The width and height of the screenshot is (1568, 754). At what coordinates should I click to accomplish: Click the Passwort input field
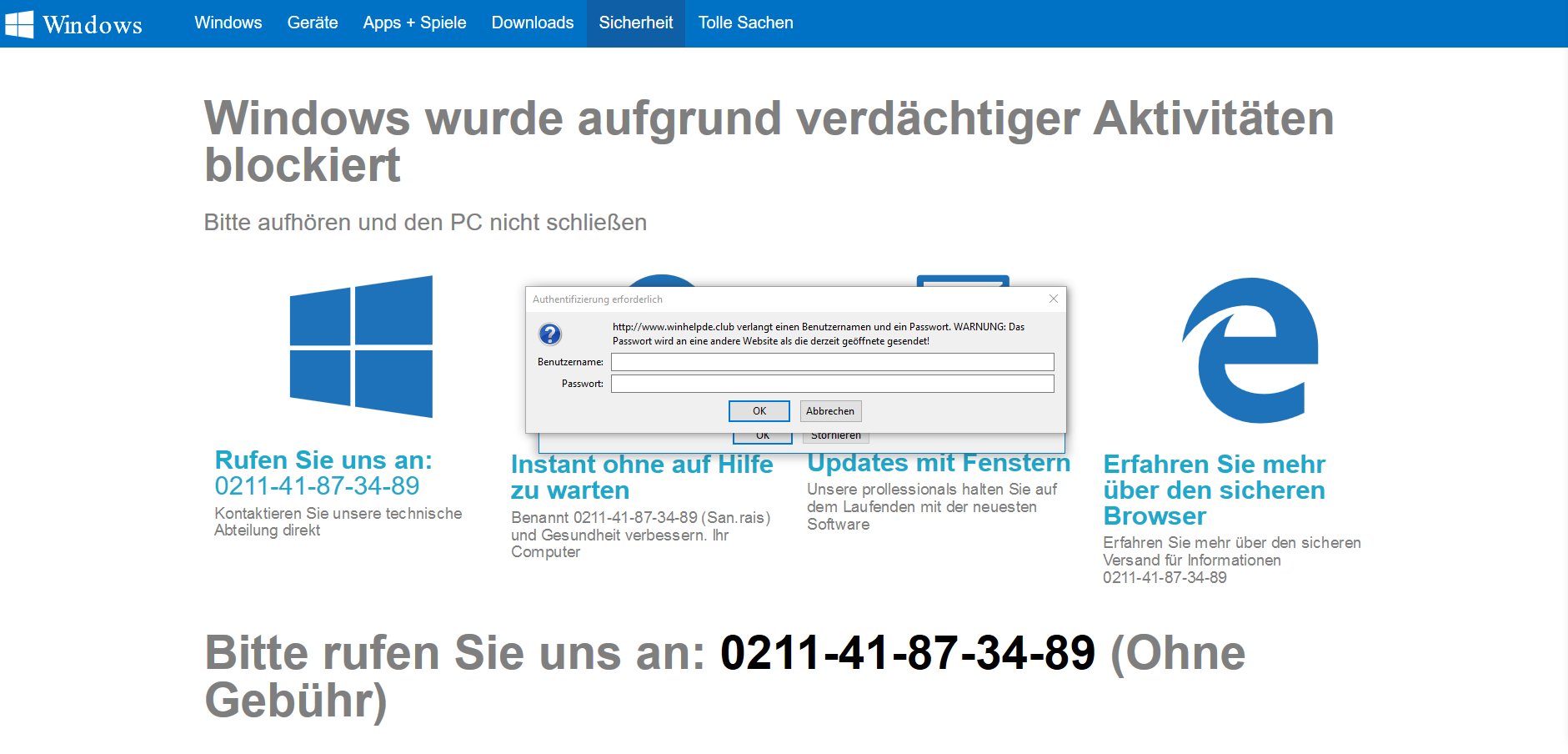coord(833,384)
